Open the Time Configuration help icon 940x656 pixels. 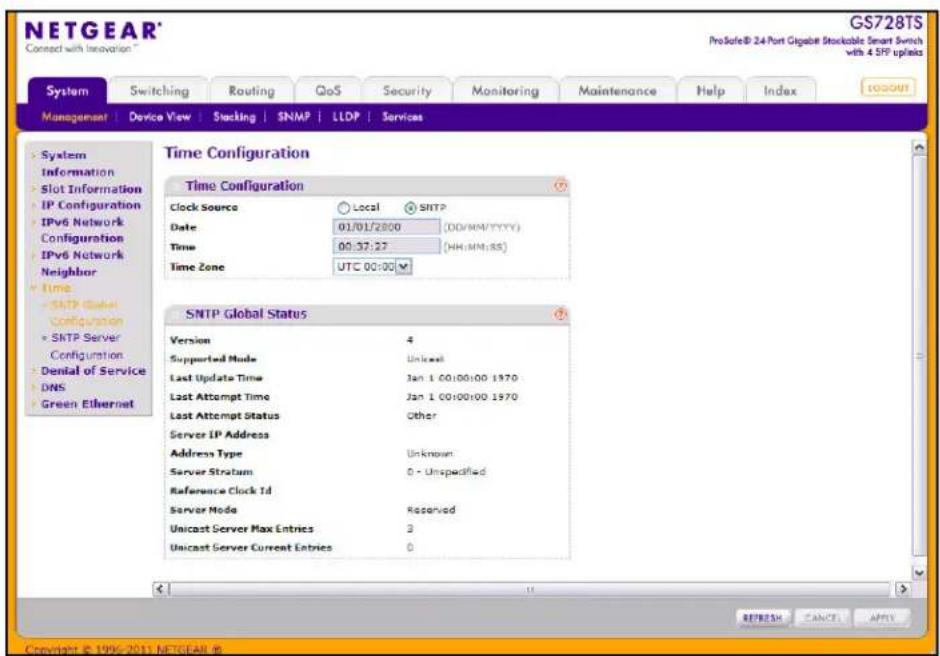pos(560,186)
